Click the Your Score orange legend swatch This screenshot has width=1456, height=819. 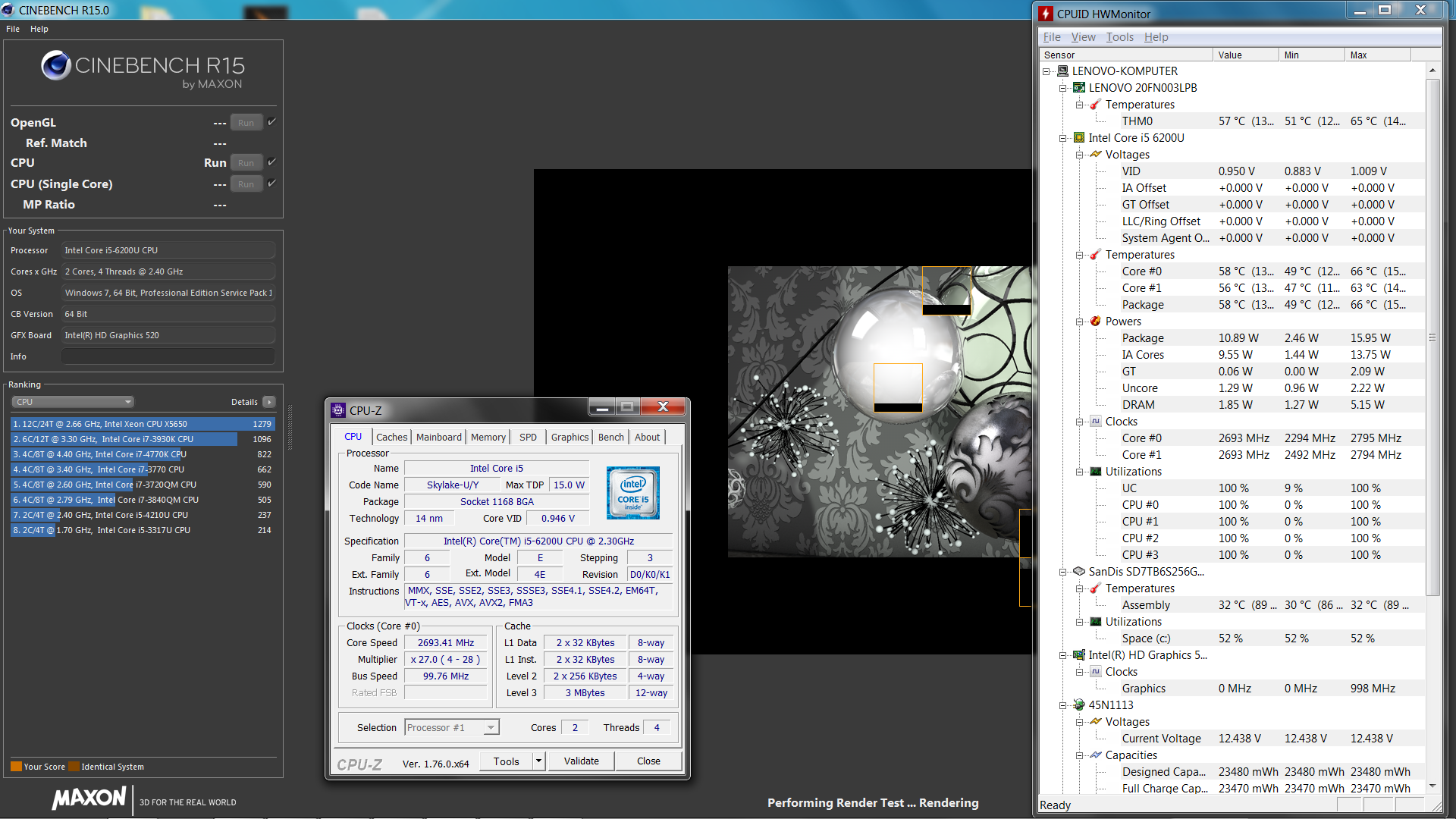click(16, 766)
